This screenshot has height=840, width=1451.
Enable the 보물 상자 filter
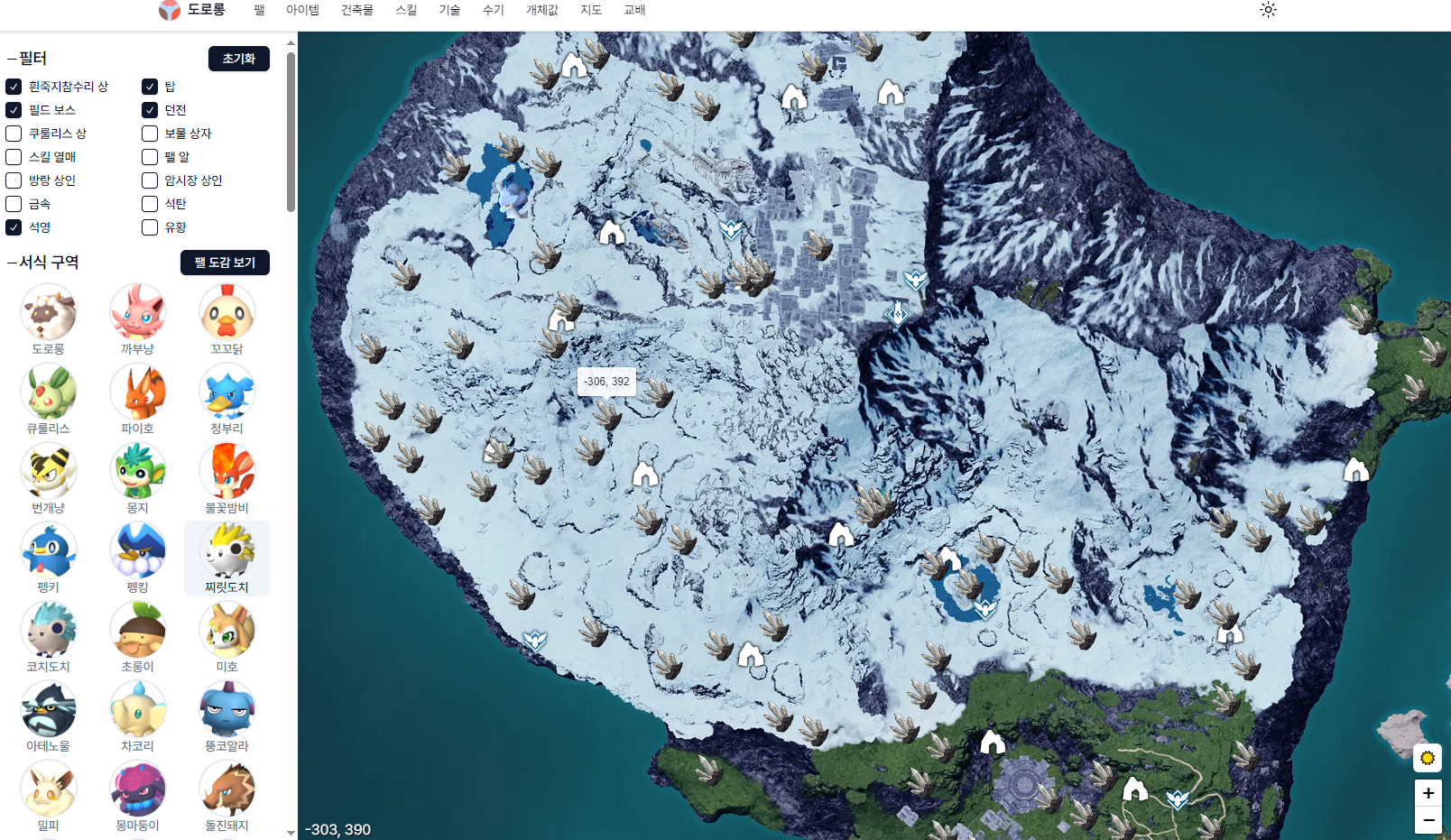point(150,134)
